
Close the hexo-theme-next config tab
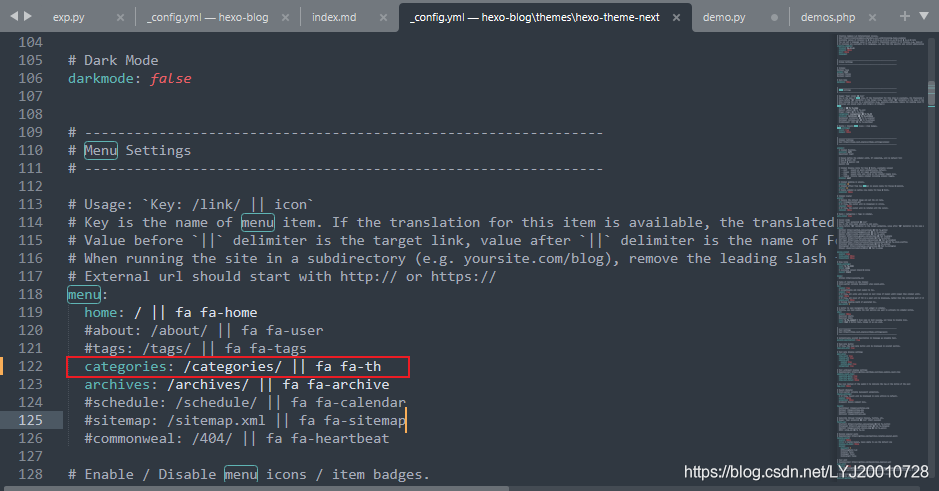(x=676, y=17)
